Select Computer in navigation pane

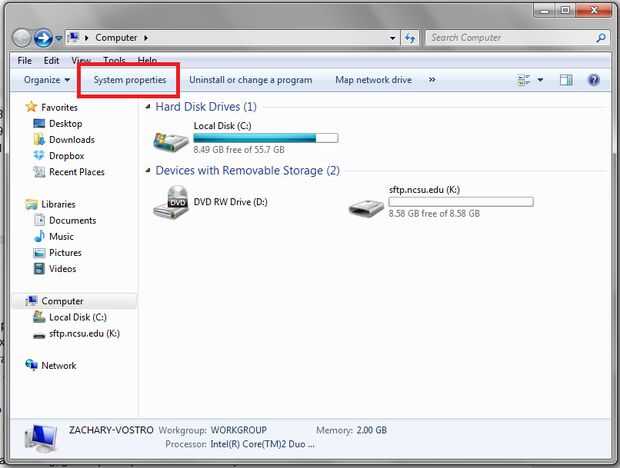[62, 301]
